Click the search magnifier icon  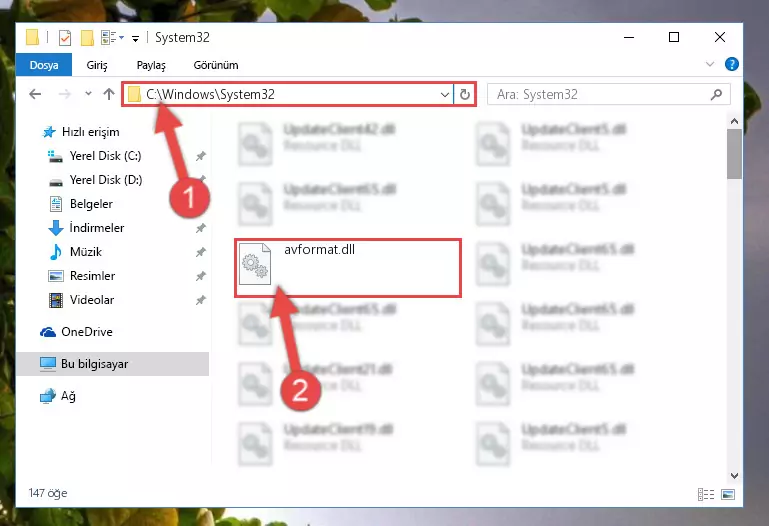click(716, 94)
